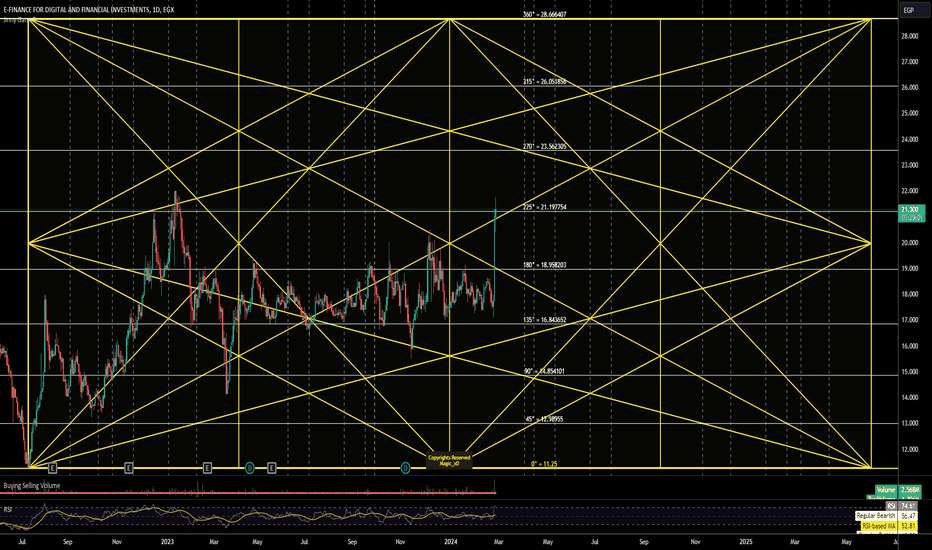Click the RSI-based MA 52.81 label

tap(889, 526)
